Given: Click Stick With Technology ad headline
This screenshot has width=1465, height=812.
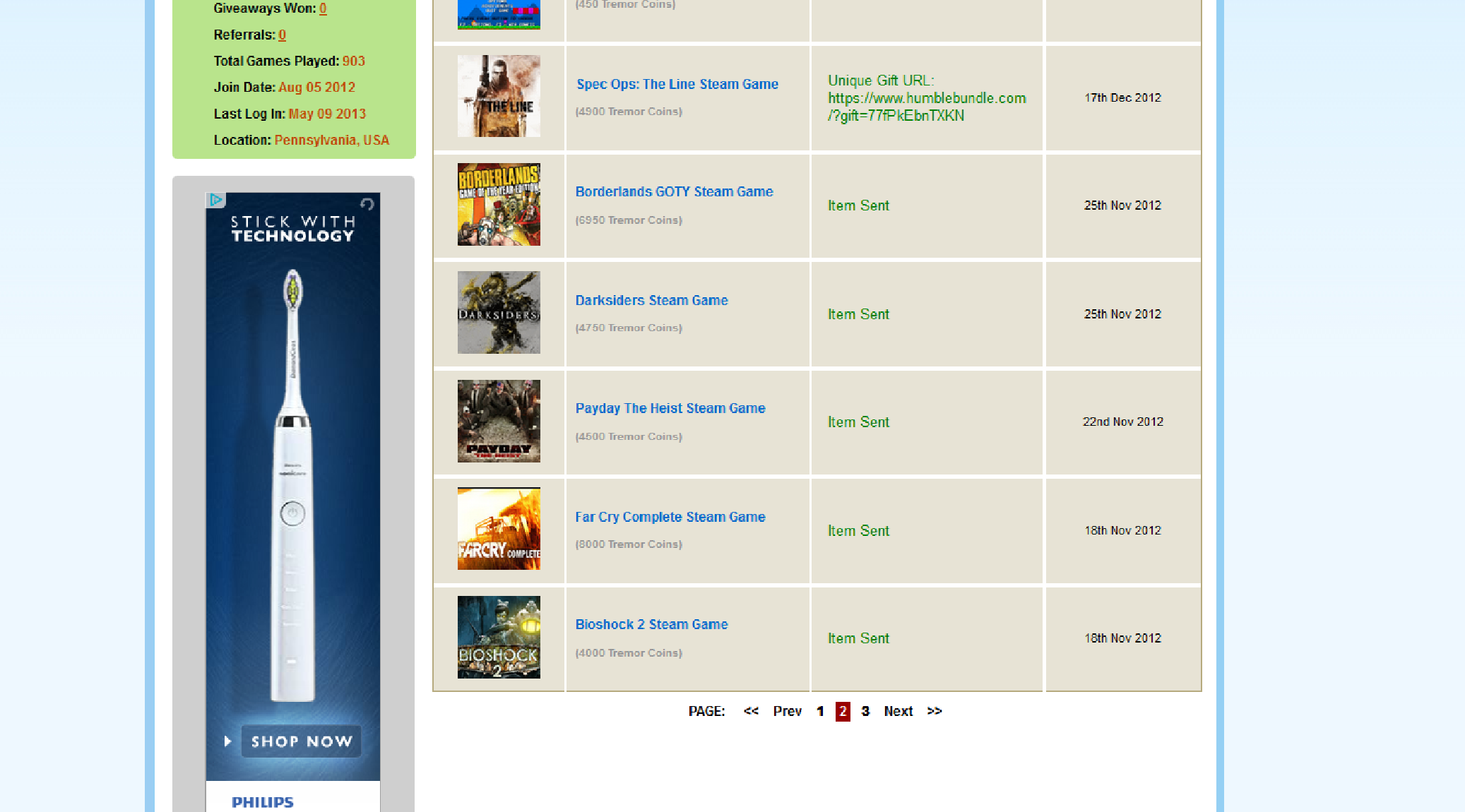Looking at the screenshot, I should (293, 229).
